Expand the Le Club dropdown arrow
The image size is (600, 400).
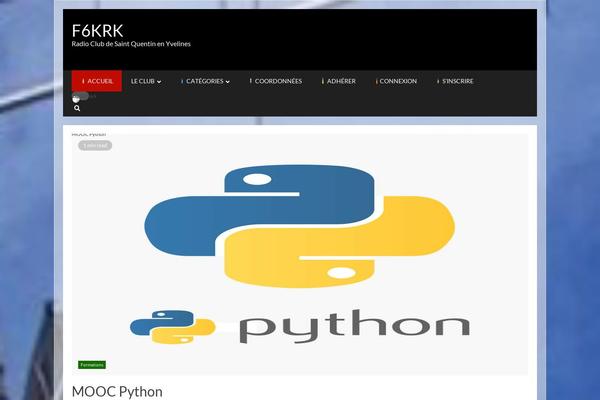[159, 82]
